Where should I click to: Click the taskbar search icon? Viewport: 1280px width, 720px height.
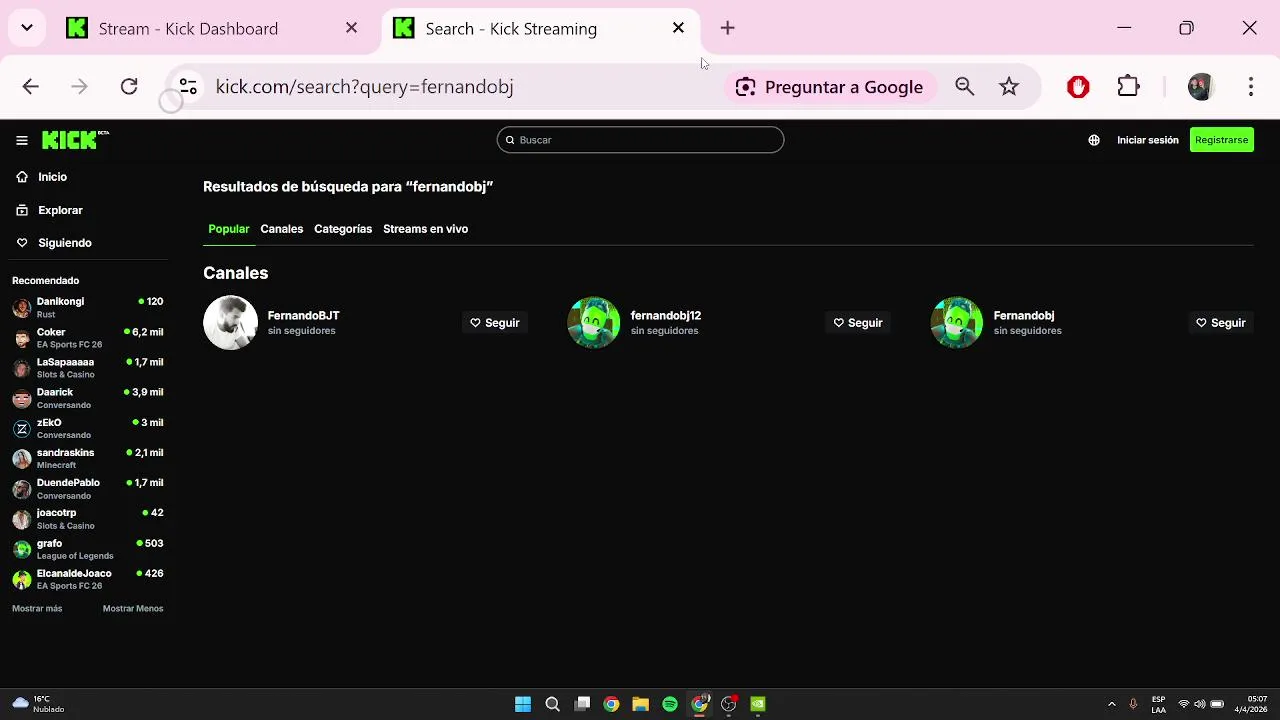552,704
